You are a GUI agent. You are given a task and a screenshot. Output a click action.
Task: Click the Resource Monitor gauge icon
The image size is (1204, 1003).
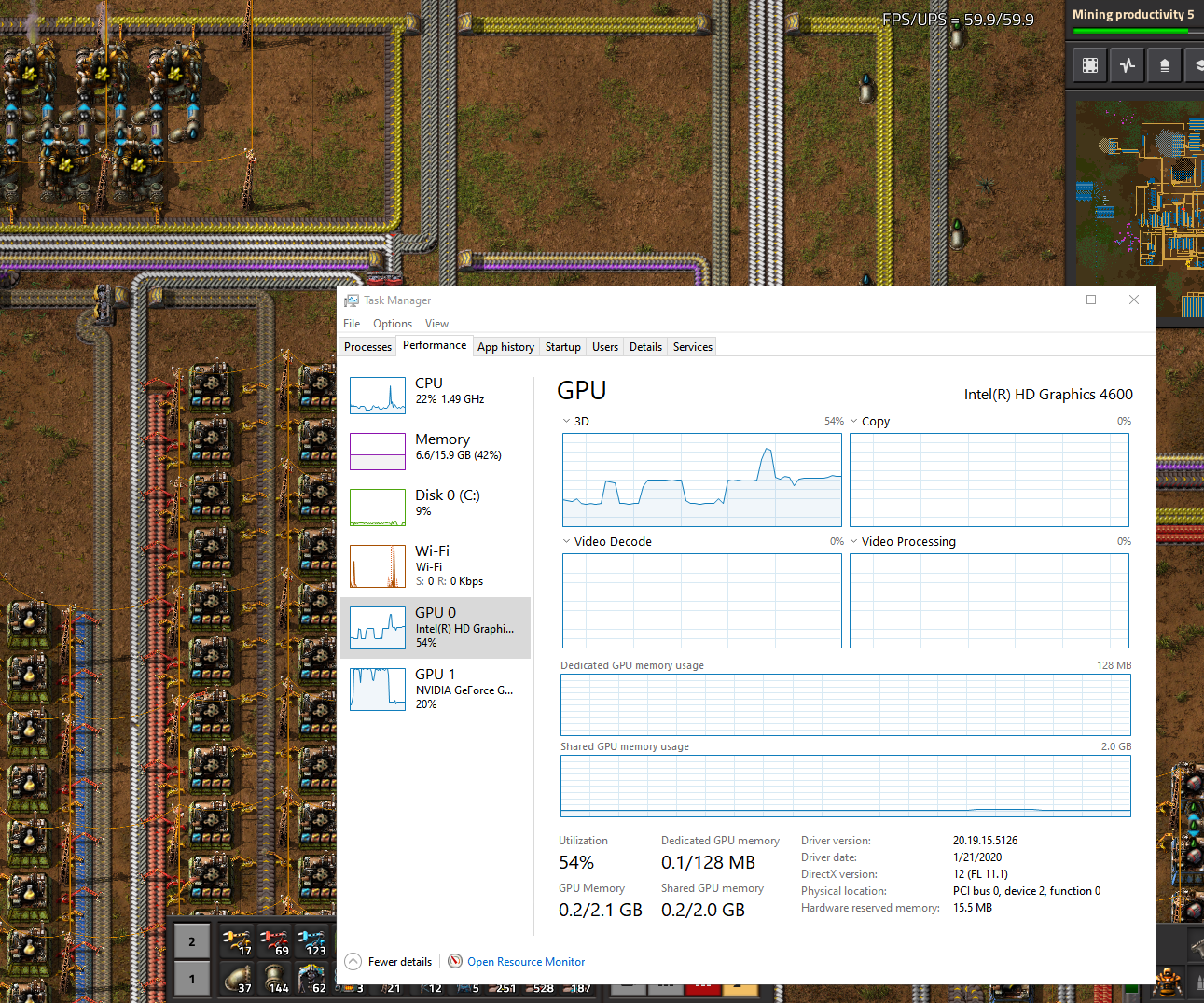[455, 961]
